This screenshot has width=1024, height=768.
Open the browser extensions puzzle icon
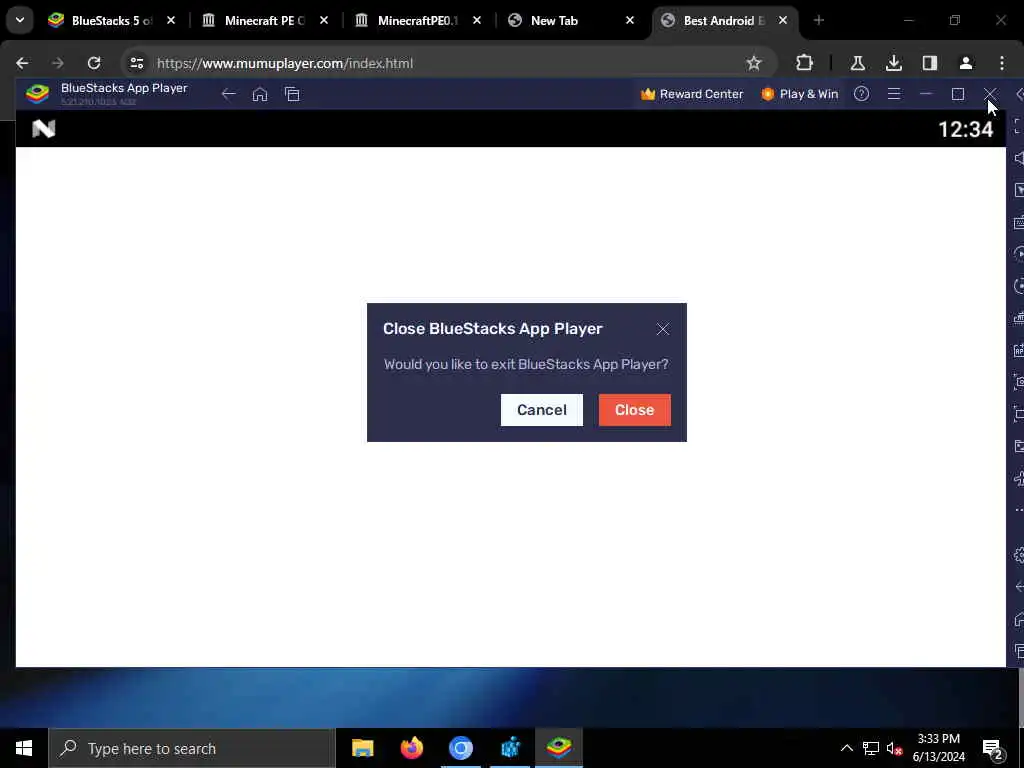805,63
